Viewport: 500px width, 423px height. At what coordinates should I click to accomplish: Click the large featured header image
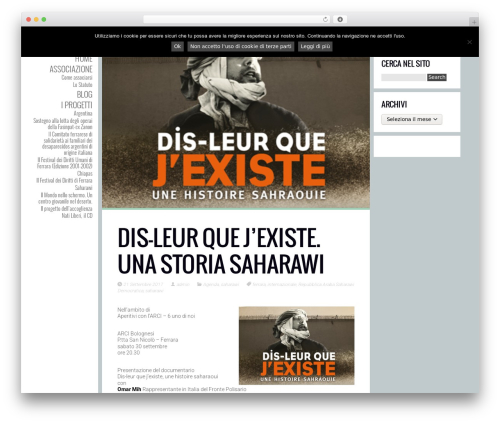(236, 133)
